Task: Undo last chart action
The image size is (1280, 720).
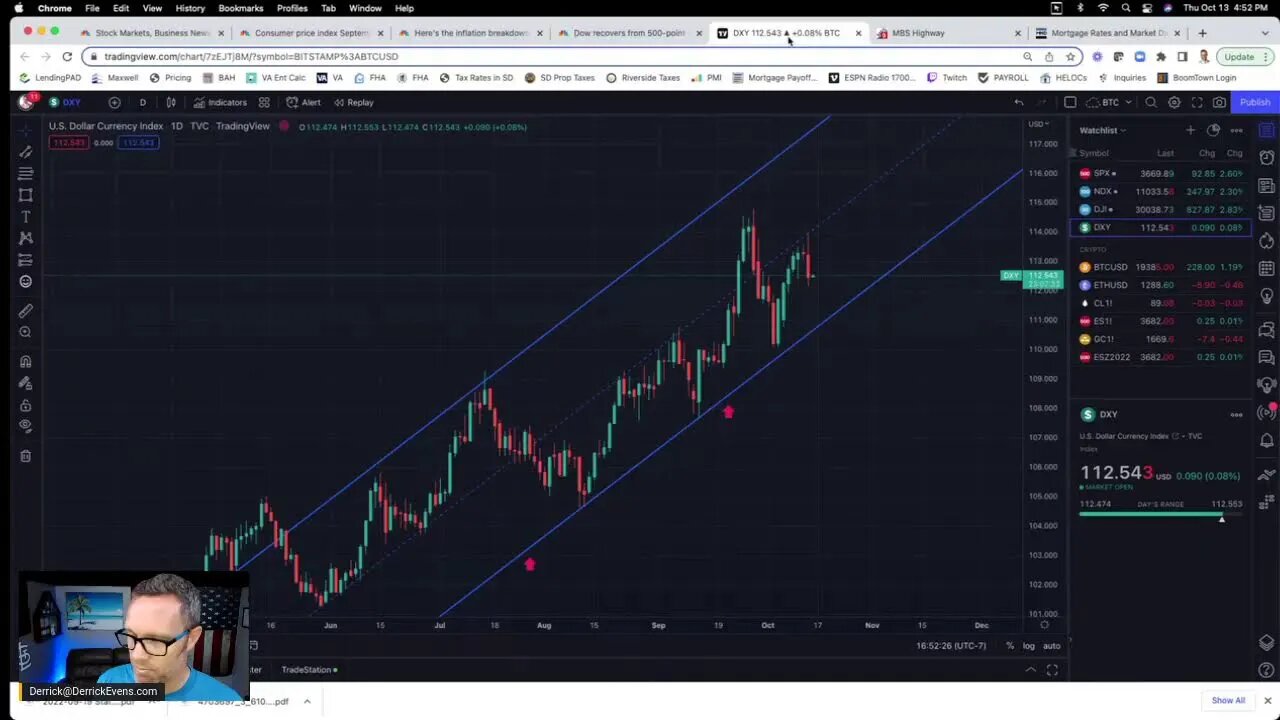Action: 1018,102
